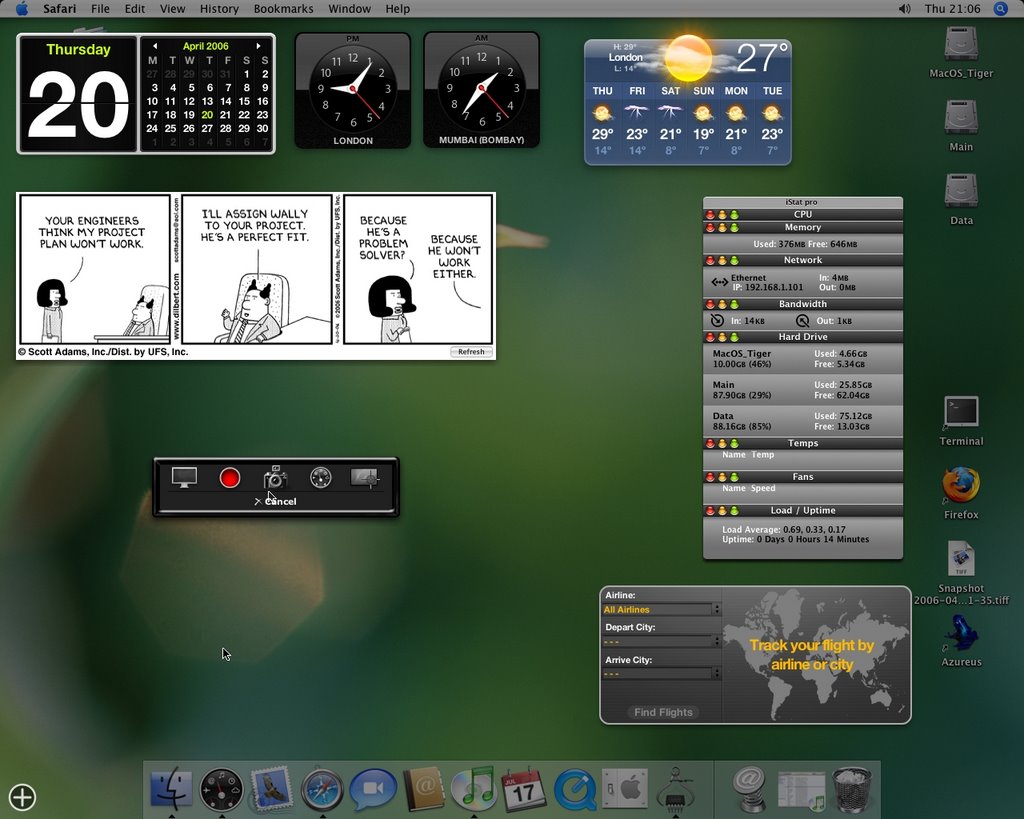Open the Apple menu
The height and width of the screenshot is (819, 1024).
[22, 8]
